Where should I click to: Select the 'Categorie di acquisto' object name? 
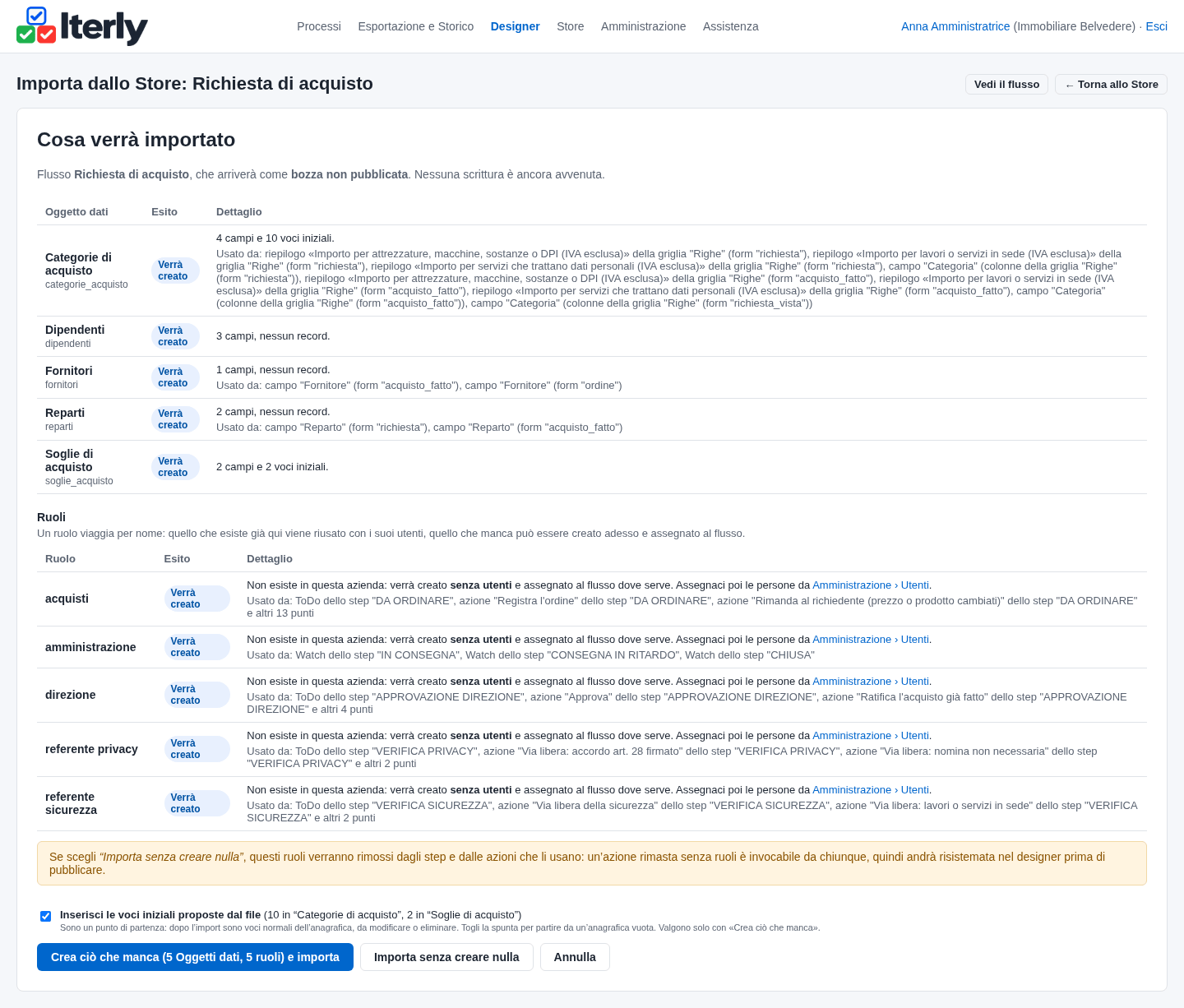click(78, 264)
